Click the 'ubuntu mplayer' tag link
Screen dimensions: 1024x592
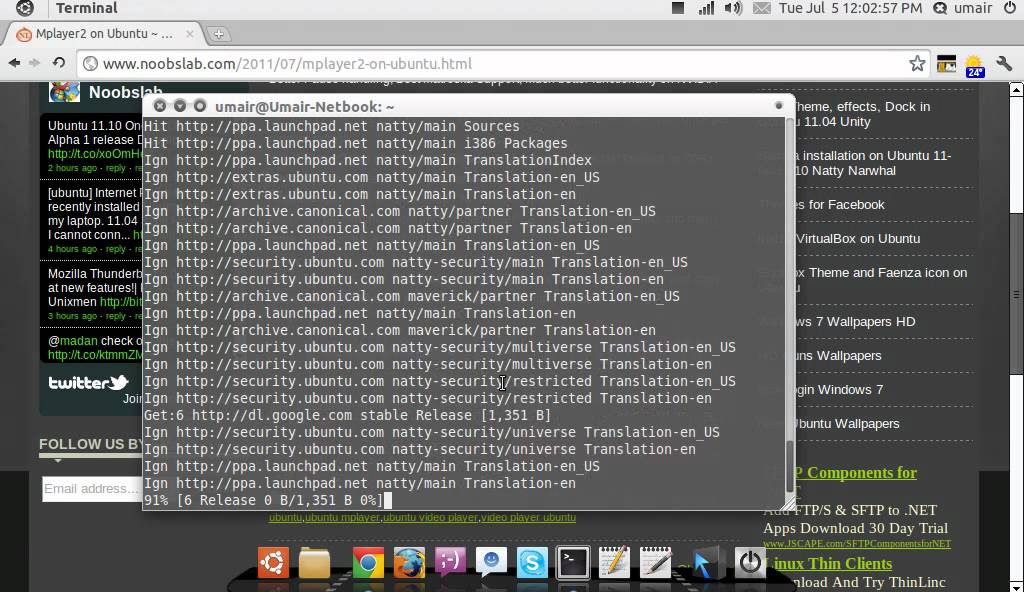(342, 518)
